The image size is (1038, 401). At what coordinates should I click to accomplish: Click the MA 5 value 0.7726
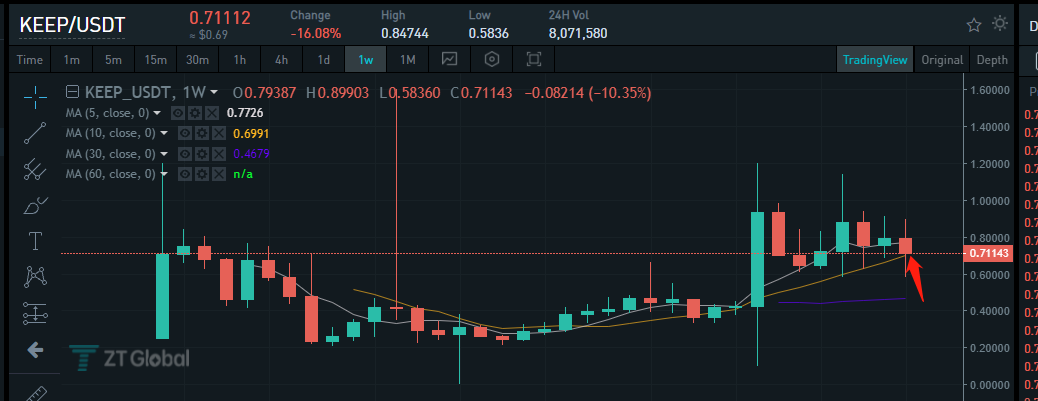coord(244,113)
